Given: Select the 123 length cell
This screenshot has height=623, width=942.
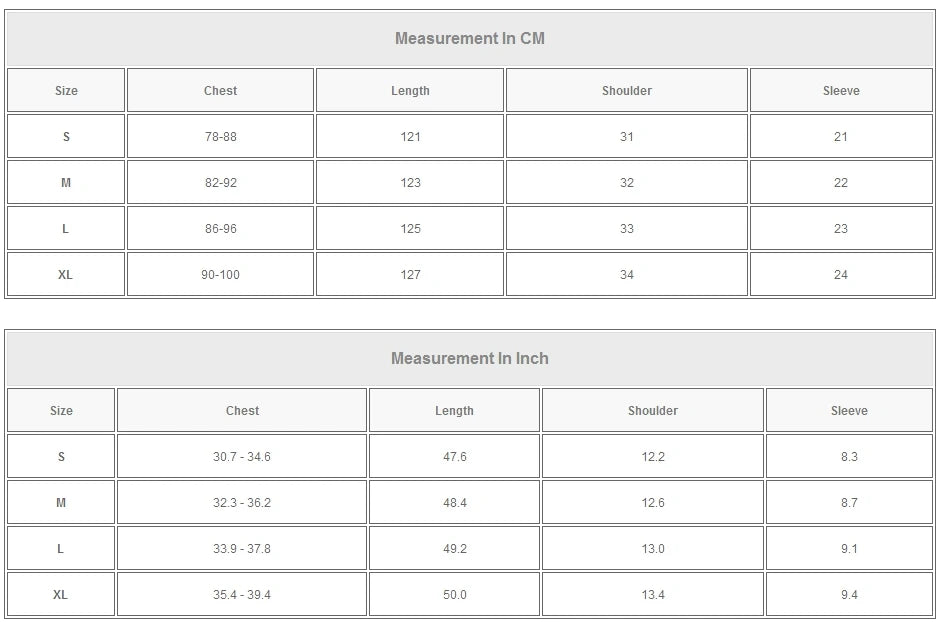Looking at the screenshot, I should [410, 183].
